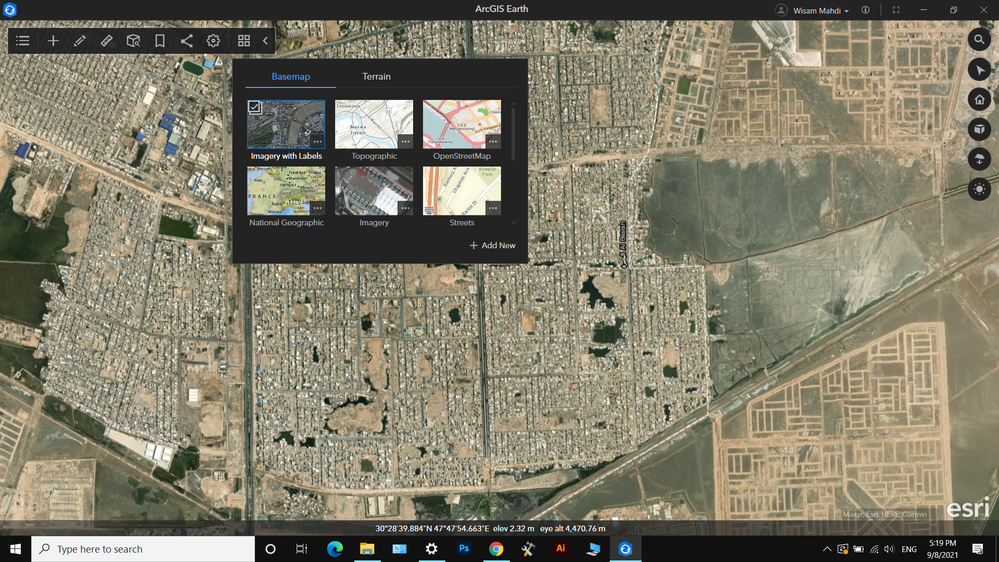Click the 'eye alt 4,470.76 m' text
999x562 pixels.
coord(573,528)
